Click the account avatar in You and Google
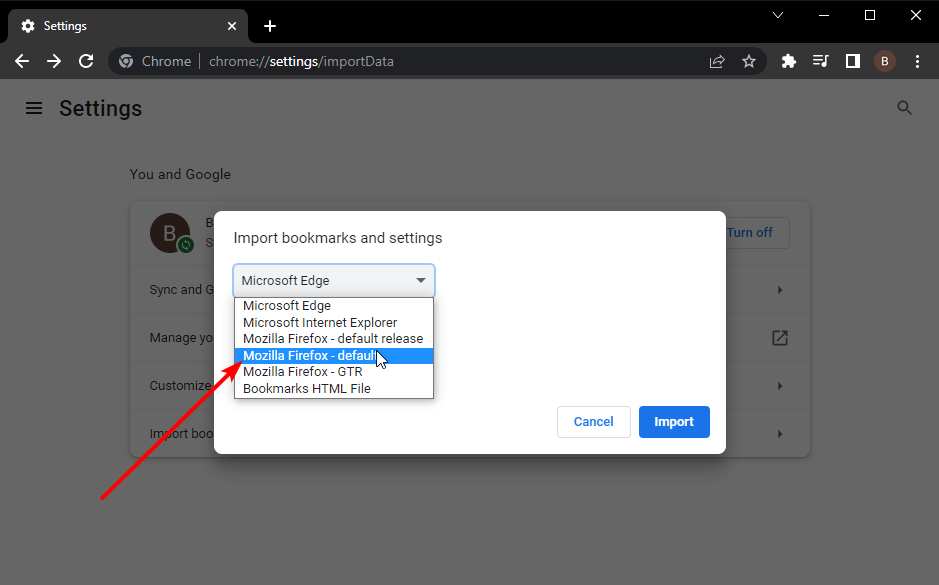 tap(170, 232)
